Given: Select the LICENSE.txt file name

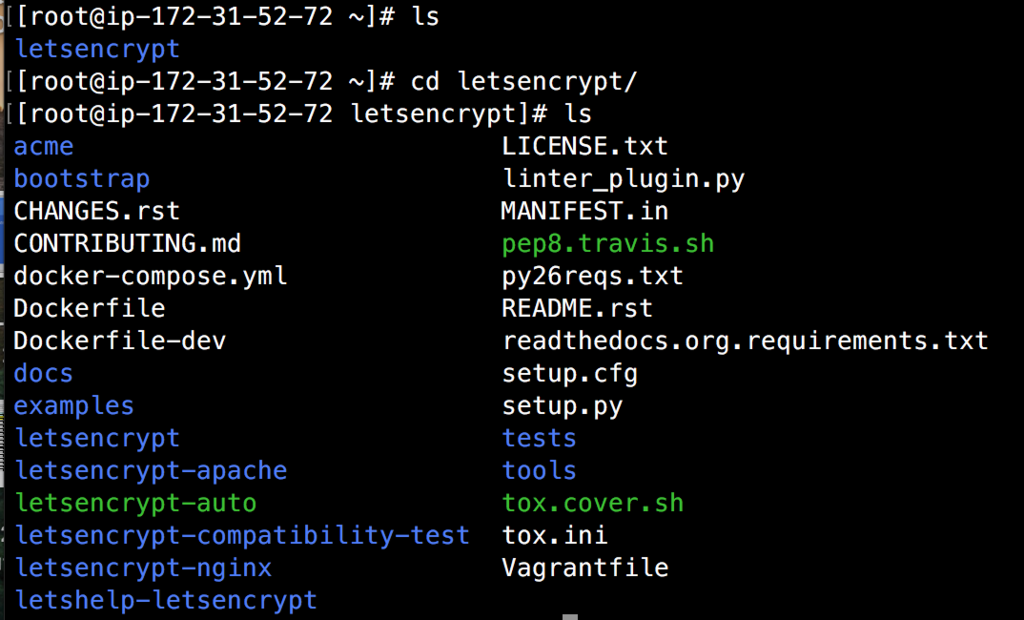Looking at the screenshot, I should [584, 146].
